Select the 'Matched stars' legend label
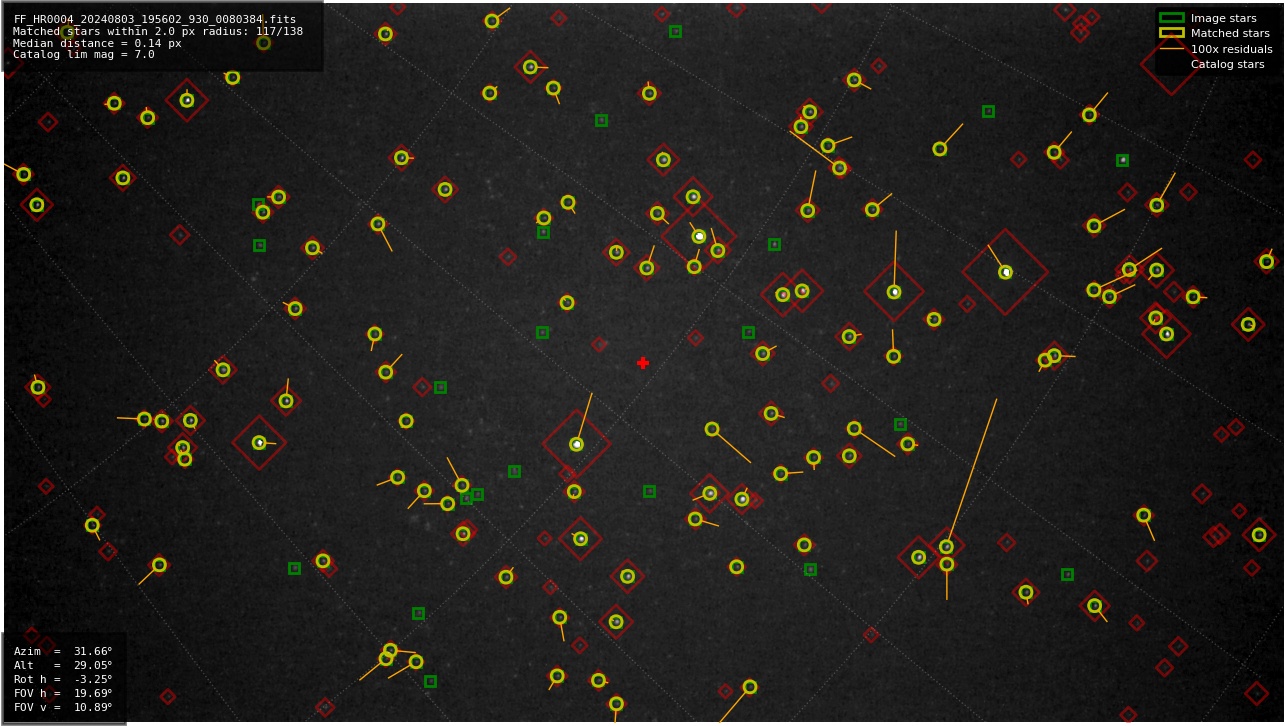 click(1230, 33)
